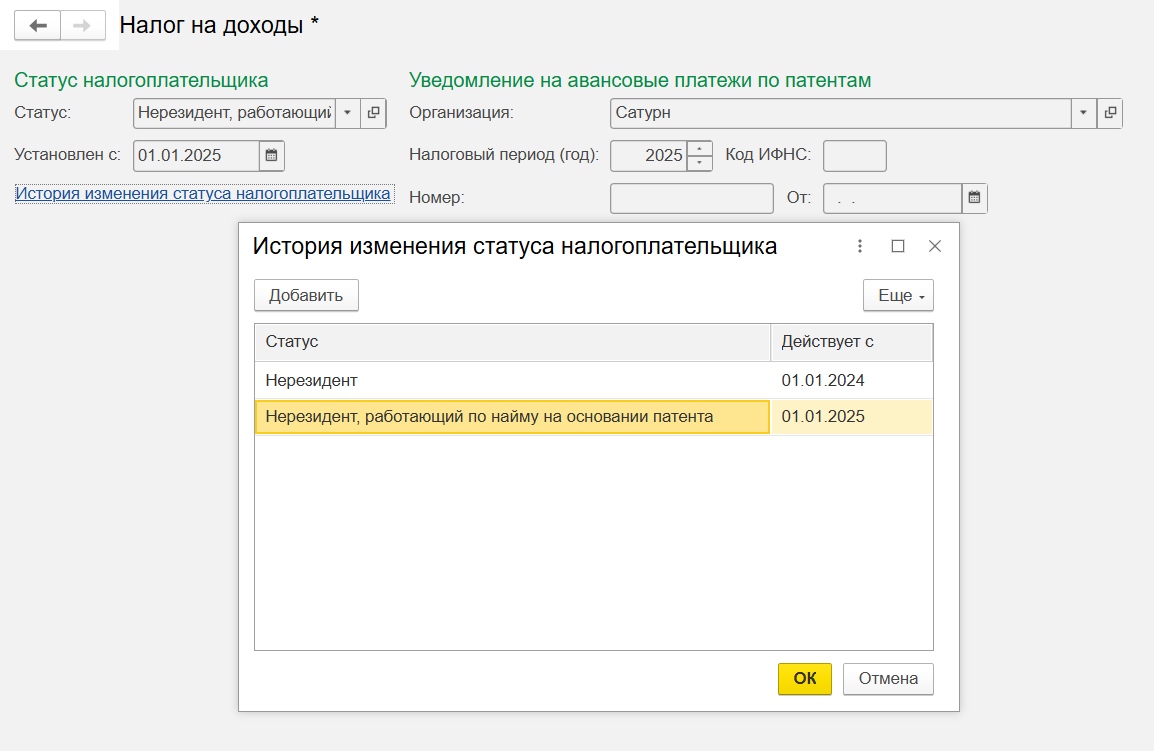The width and height of the screenshot is (1154, 751).
Task: Click the Отмена button
Action: [x=888, y=679]
